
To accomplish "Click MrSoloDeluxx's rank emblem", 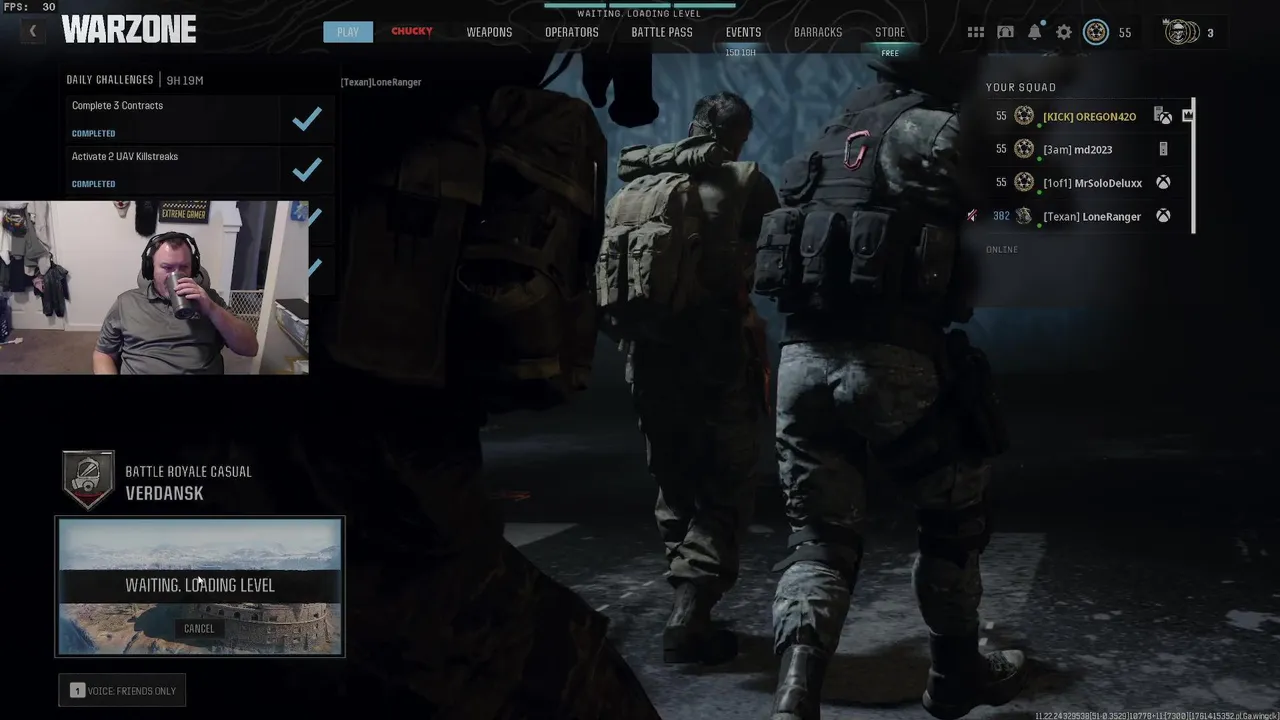I will point(1024,182).
